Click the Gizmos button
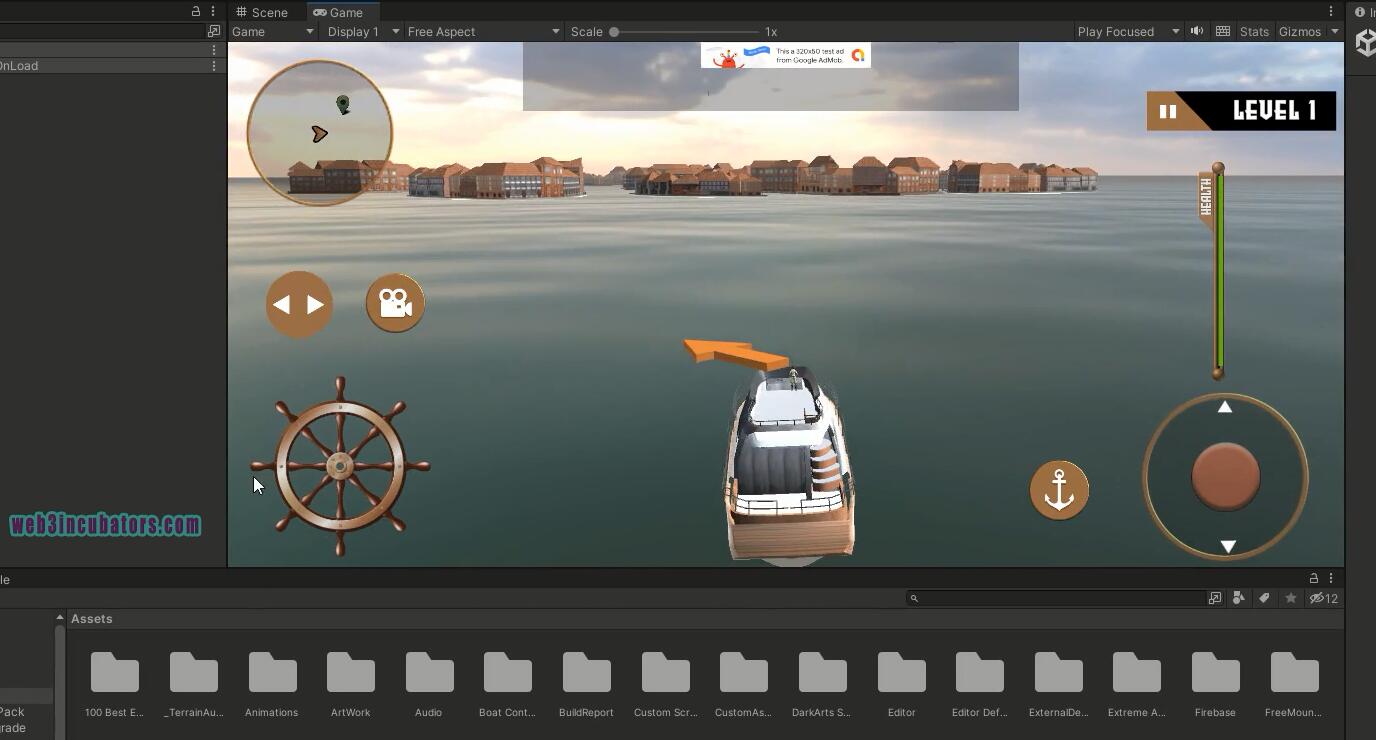 1300,32
